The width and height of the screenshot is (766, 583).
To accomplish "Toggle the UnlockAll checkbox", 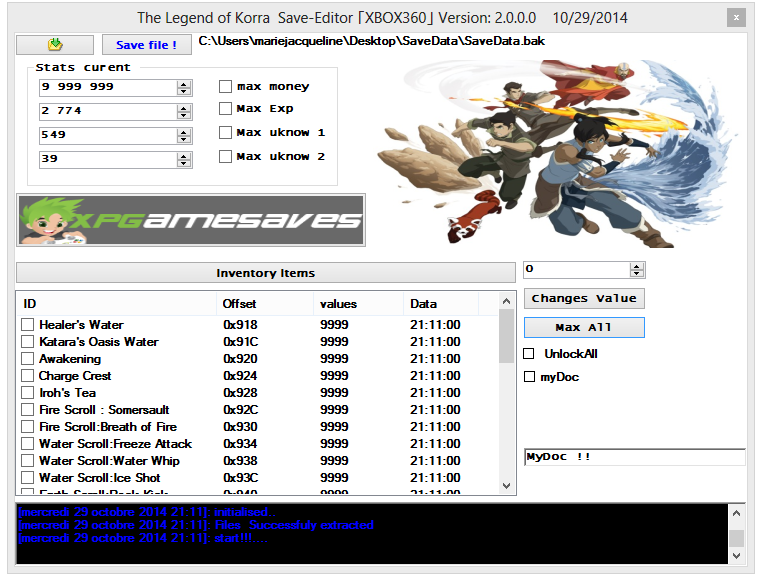I will (530, 354).
